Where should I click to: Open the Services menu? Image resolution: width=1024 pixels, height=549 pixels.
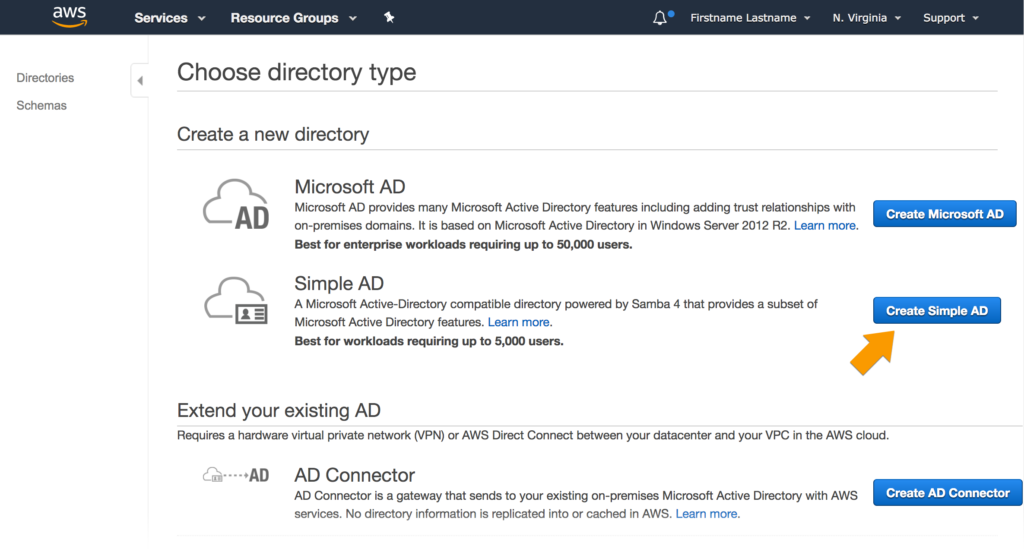(x=170, y=18)
